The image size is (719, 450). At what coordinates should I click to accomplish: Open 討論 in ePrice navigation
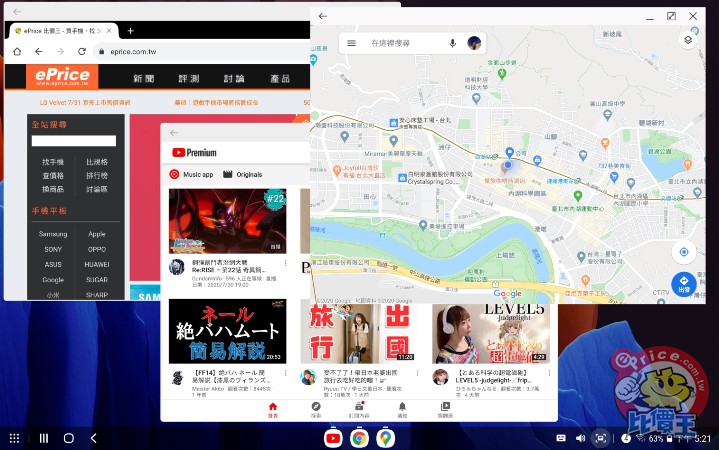(x=234, y=78)
